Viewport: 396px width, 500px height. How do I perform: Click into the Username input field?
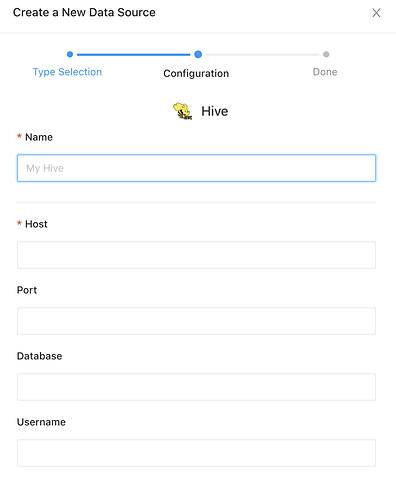[x=196, y=453]
